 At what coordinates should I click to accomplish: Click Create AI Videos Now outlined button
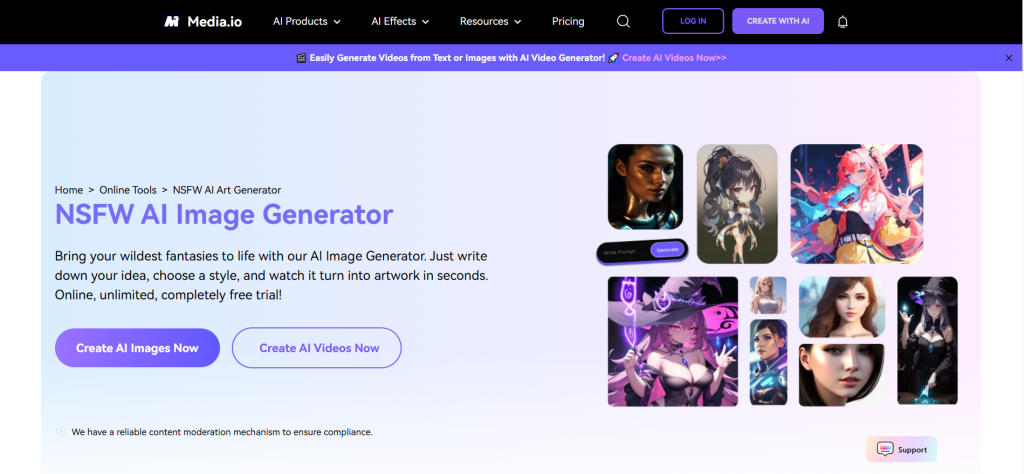317,348
